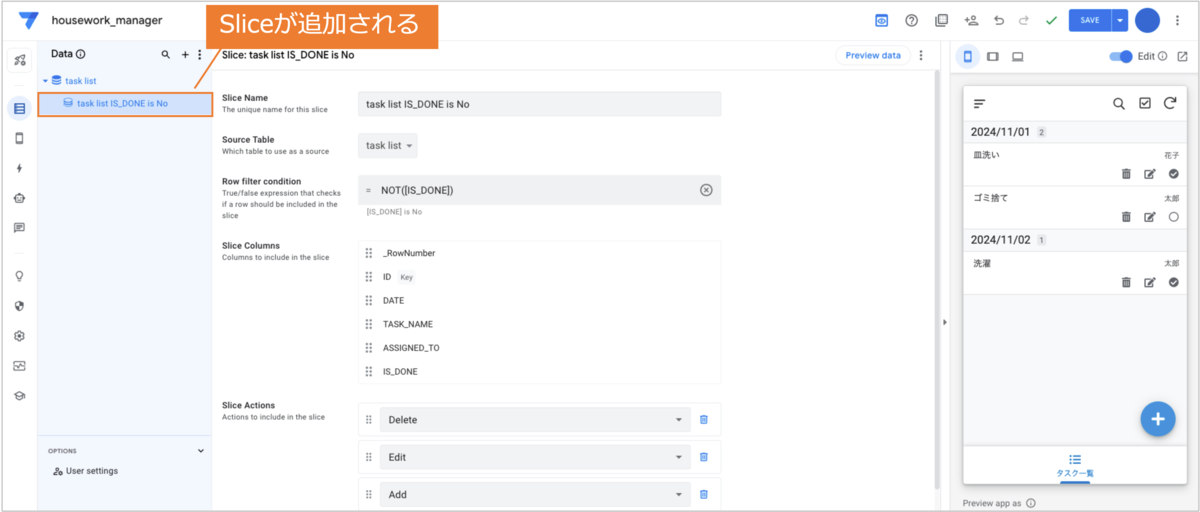
Task: Remove the Delete slice action with trash icon
Action: (703, 420)
